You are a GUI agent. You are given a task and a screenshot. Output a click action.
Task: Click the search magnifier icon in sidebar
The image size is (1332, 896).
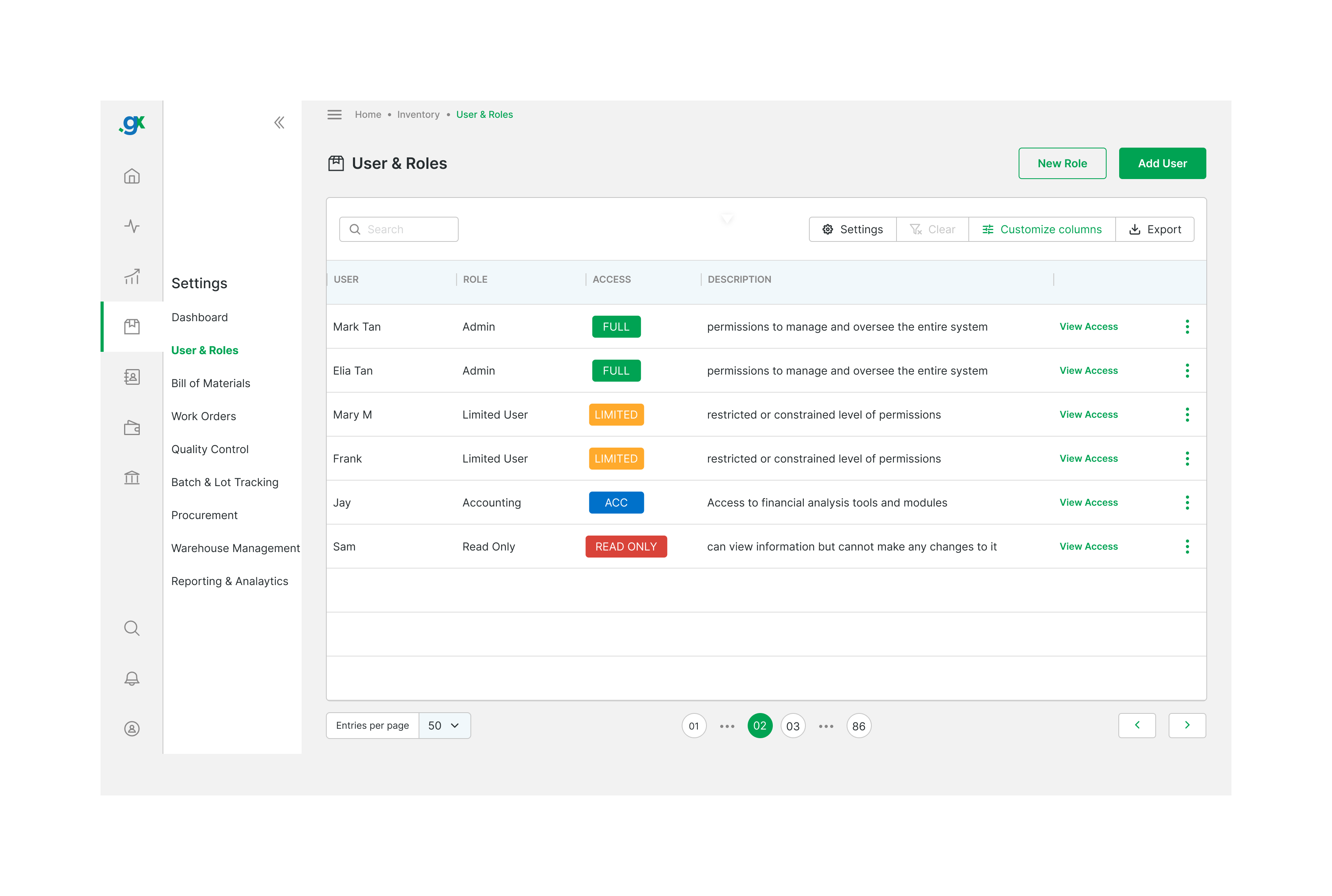[x=131, y=628]
